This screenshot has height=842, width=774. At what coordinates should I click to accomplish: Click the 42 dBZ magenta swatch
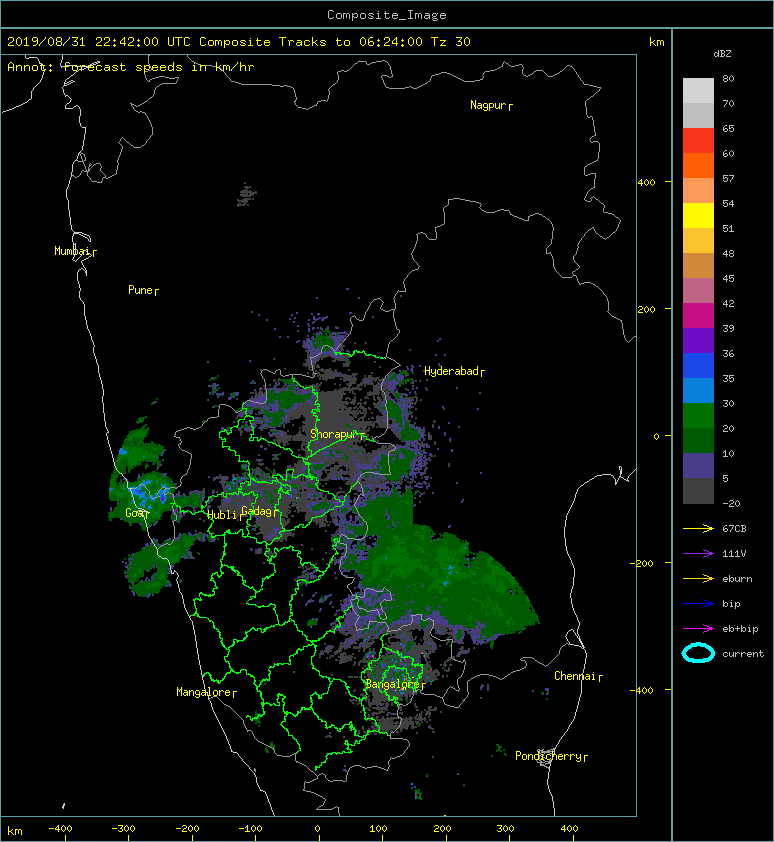tap(698, 315)
